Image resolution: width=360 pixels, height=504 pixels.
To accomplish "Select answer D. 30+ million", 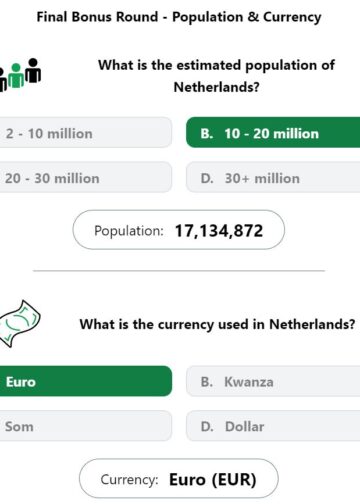I will pos(273,177).
